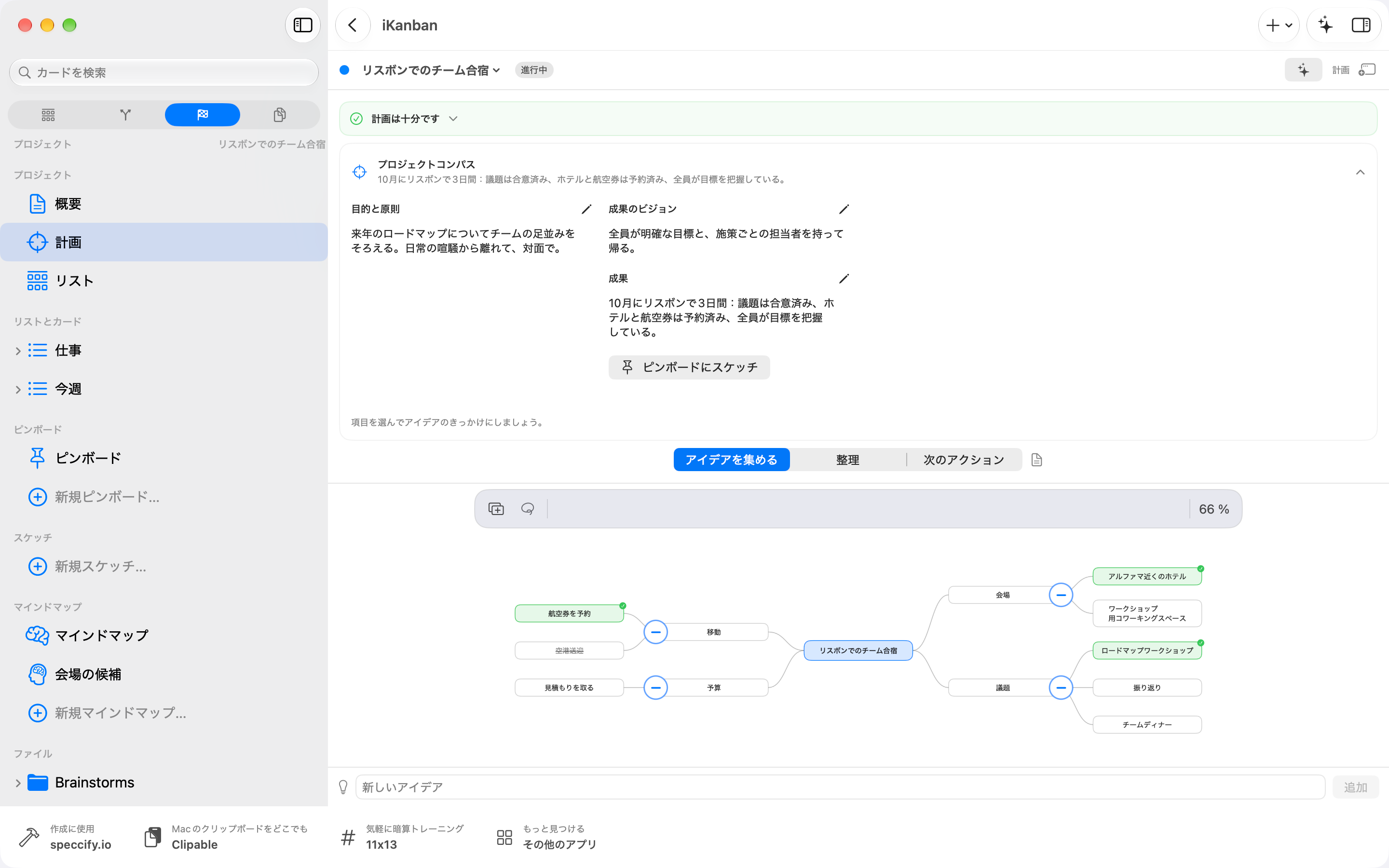Open 概要 in the sidebar
The image size is (1389, 868).
[x=163, y=204]
